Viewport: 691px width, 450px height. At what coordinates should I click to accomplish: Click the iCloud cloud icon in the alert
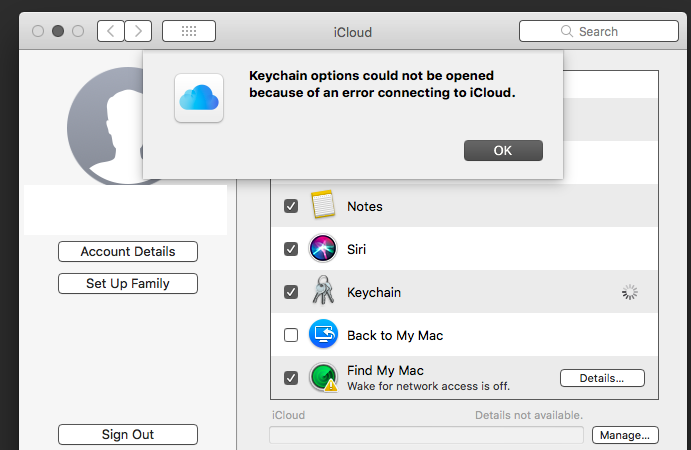(x=199, y=98)
